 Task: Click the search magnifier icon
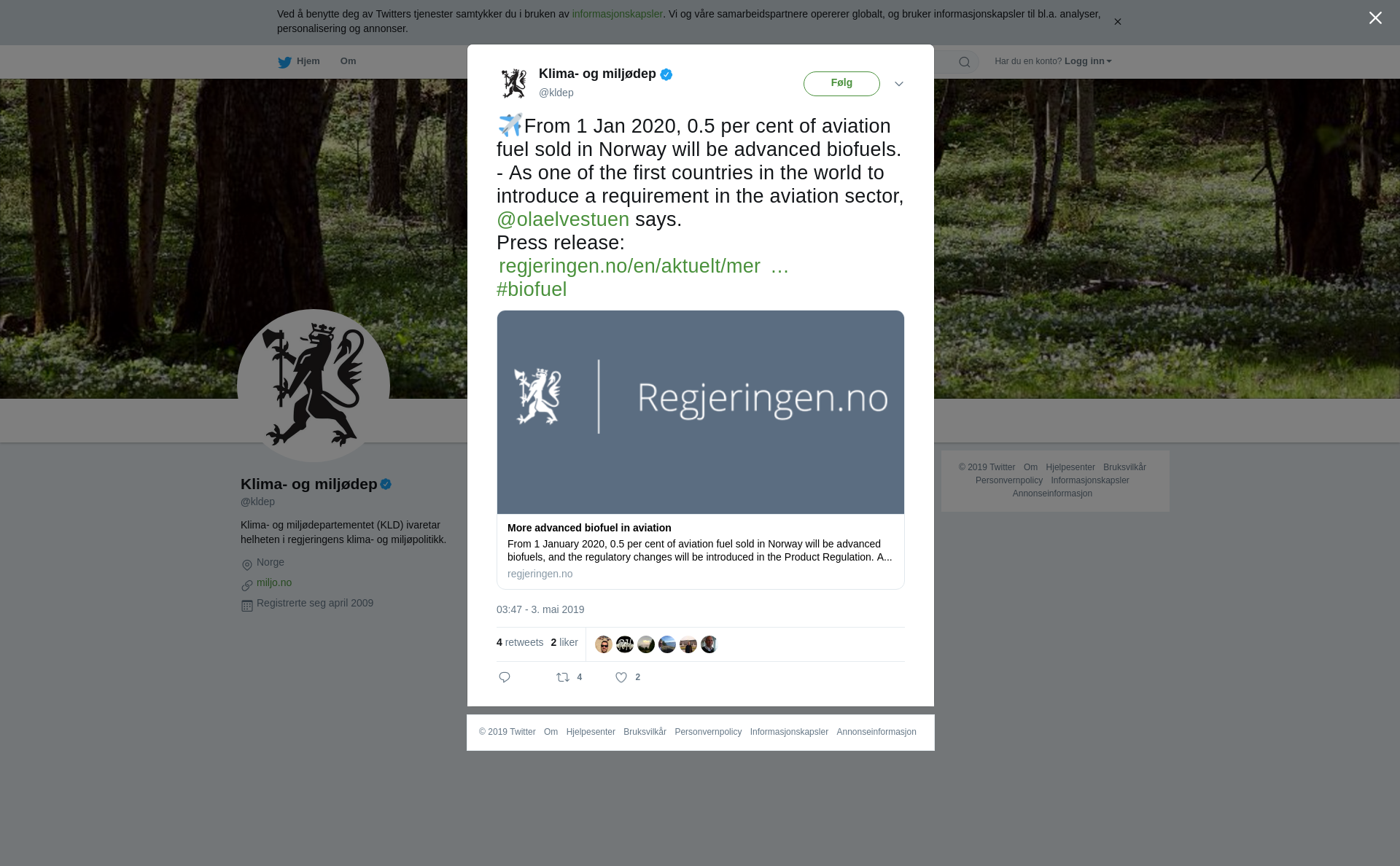(x=964, y=62)
